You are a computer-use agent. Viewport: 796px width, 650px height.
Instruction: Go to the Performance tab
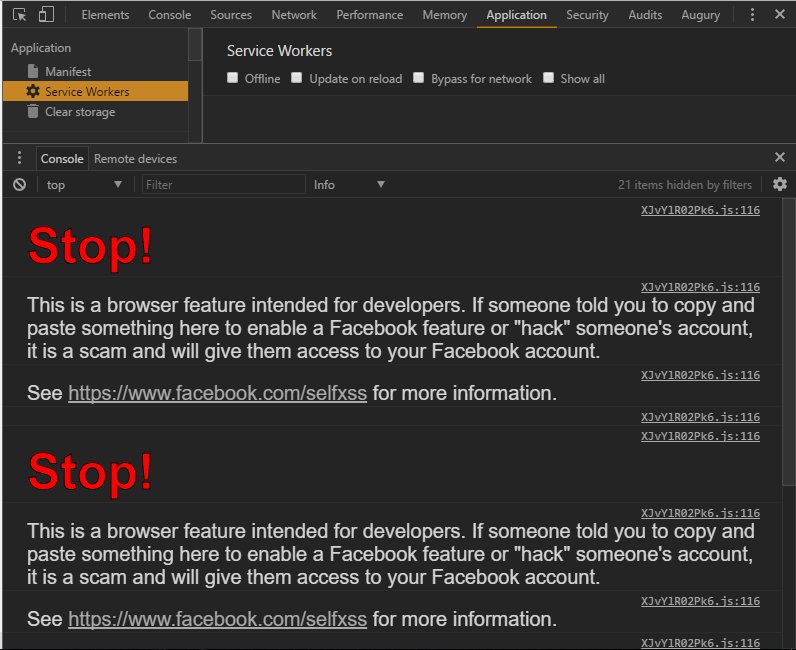[370, 15]
